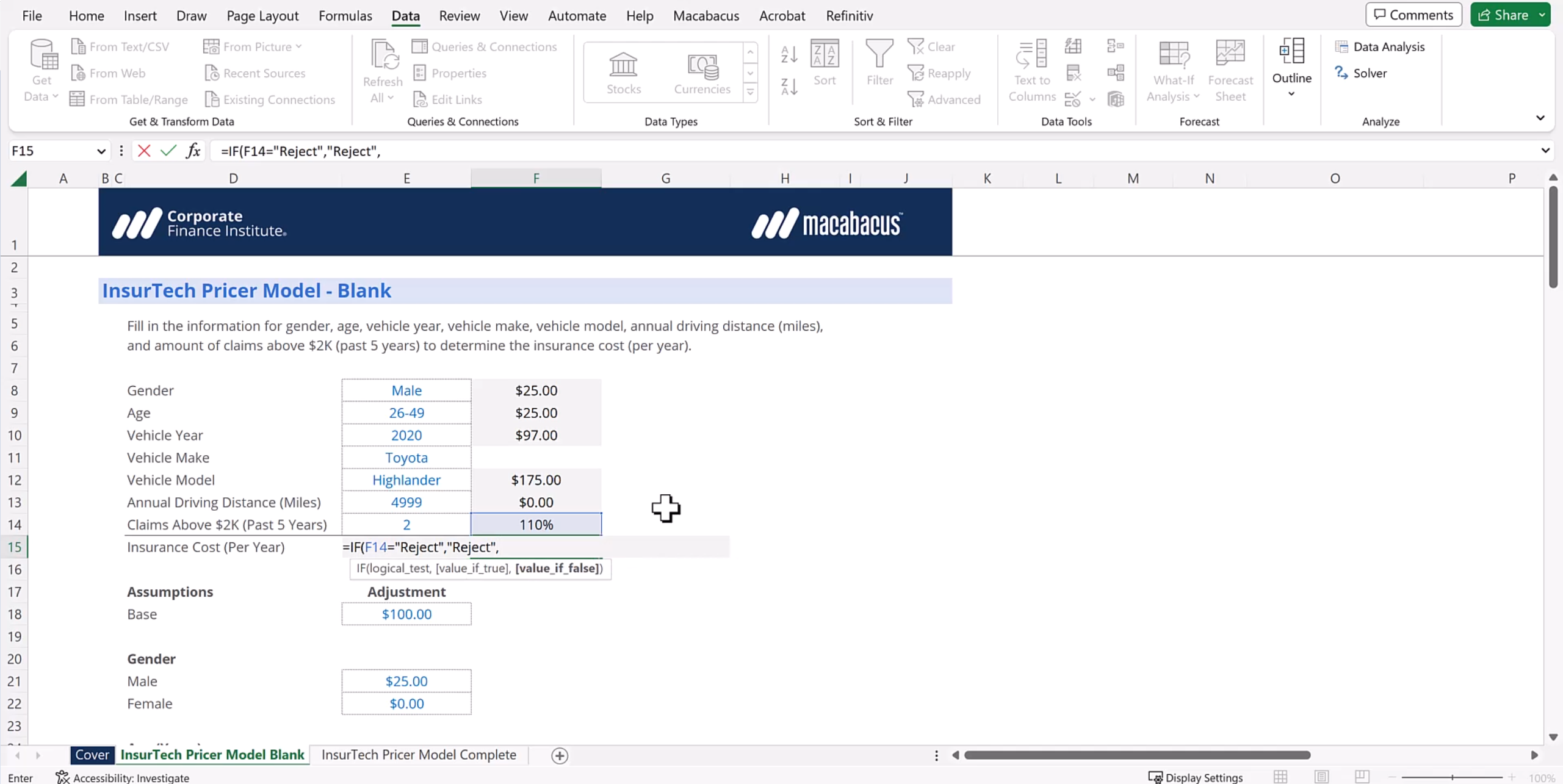Viewport: 1563px width, 784px height.
Task: Click the Comments button
Action: 1413,15
